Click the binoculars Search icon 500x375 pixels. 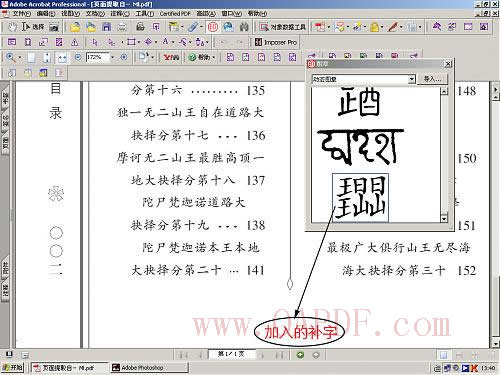(244, 27)
